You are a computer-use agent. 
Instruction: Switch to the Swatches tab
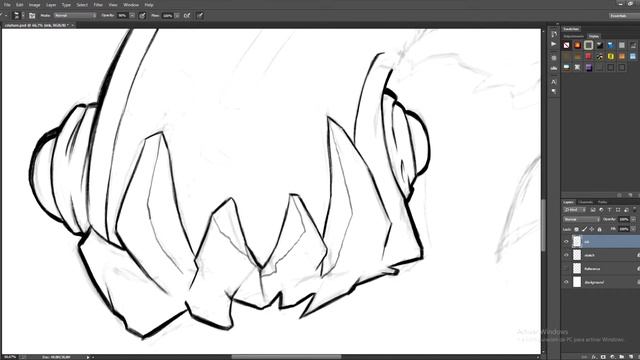coord(571,29)
